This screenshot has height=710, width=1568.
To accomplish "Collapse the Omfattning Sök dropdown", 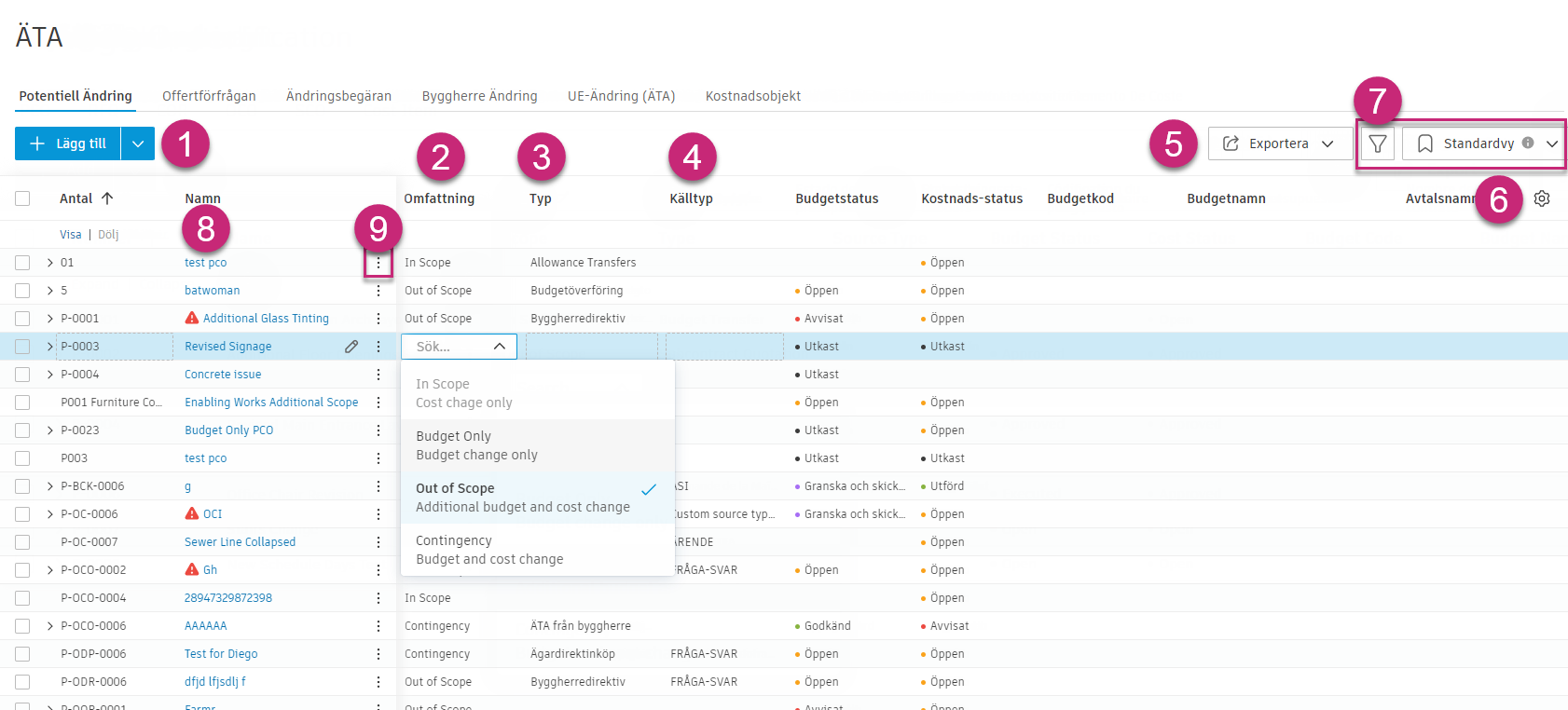I will (x=500, y=347).
